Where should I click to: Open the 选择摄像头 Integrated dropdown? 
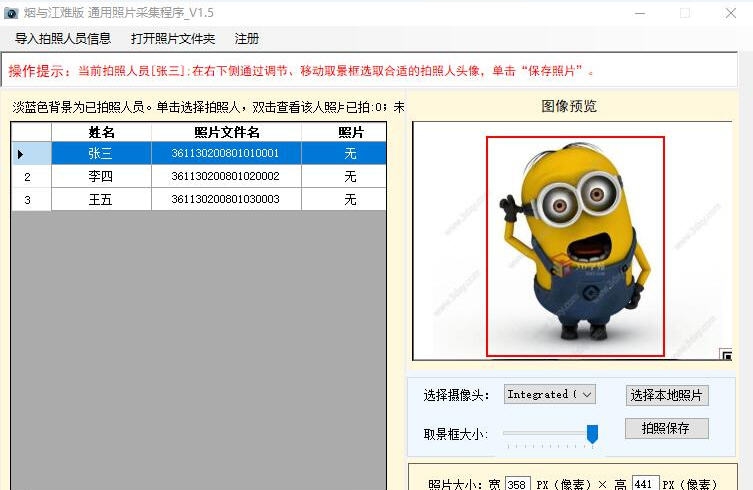tap(550, 394)
